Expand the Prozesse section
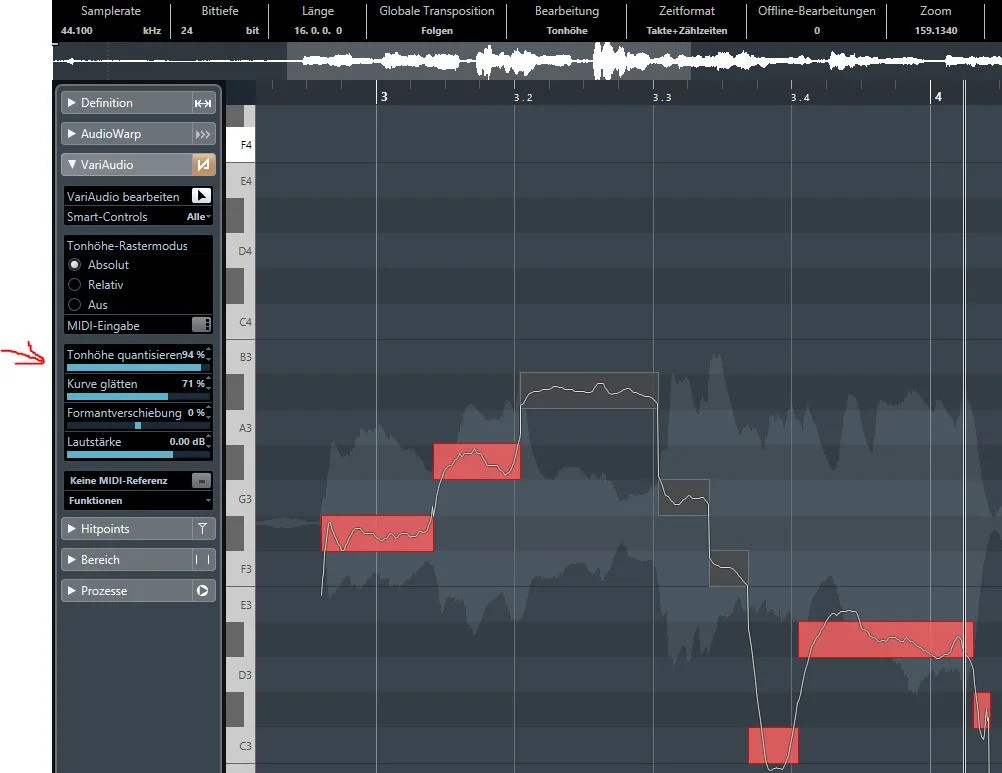This screenshot has width=1002, height=773. (x=72, y=590)
